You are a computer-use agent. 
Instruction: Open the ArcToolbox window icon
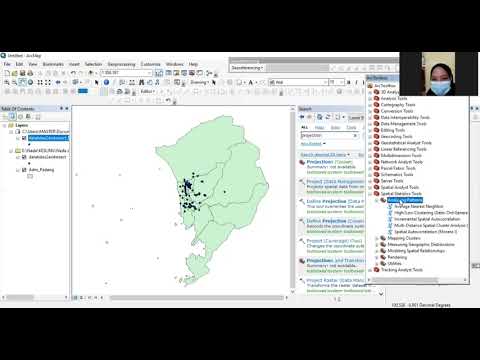pos(192,73)
